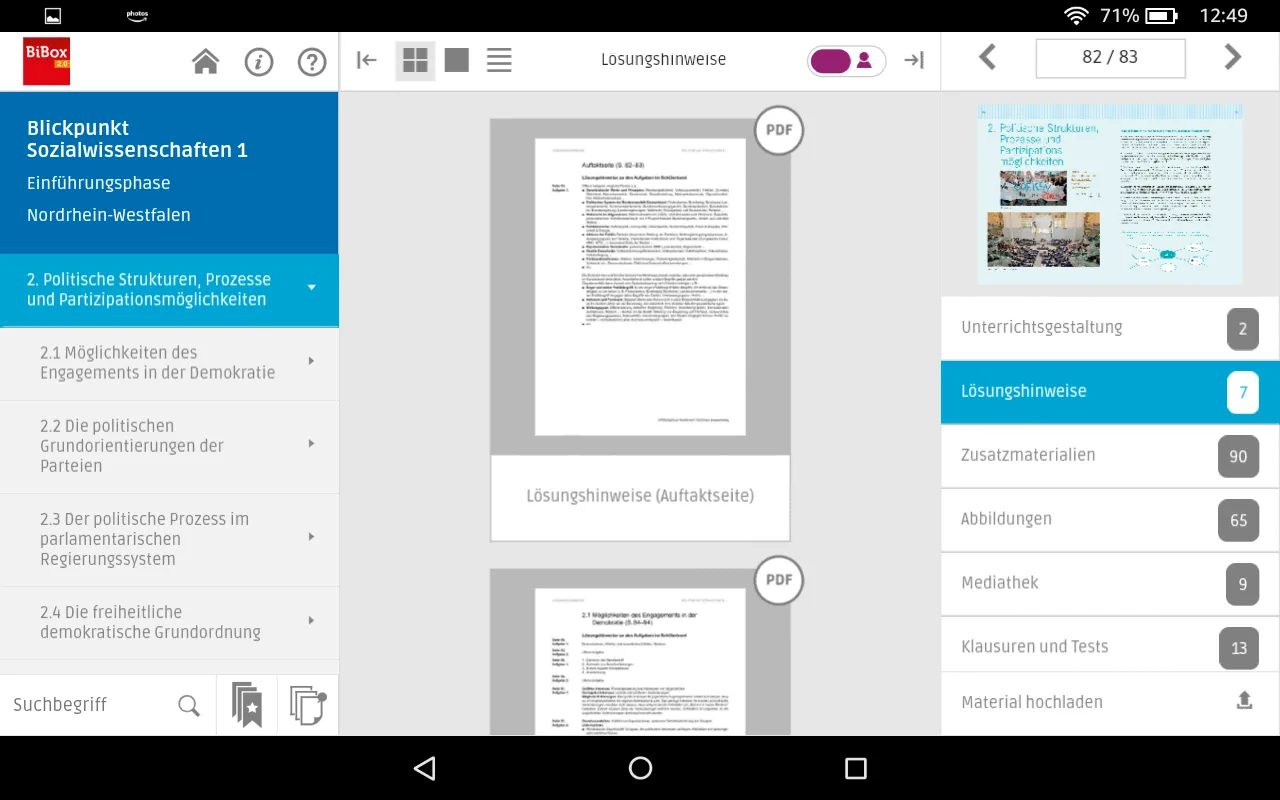Switch to single large tile view

[457, 60]
